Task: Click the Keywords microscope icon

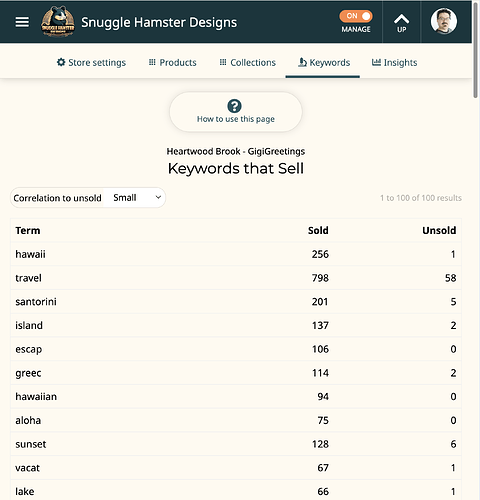Action: (x=302, y=62)
